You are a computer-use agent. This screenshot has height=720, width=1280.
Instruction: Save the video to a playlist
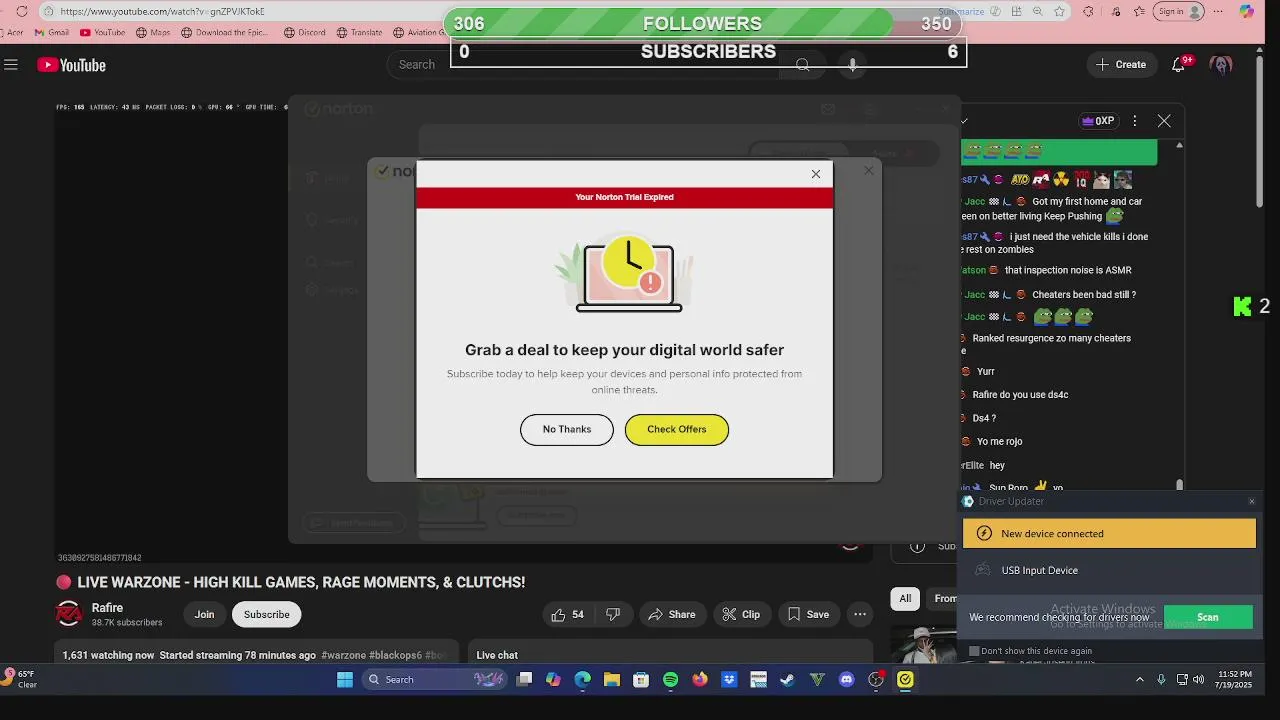pos(808,614)
